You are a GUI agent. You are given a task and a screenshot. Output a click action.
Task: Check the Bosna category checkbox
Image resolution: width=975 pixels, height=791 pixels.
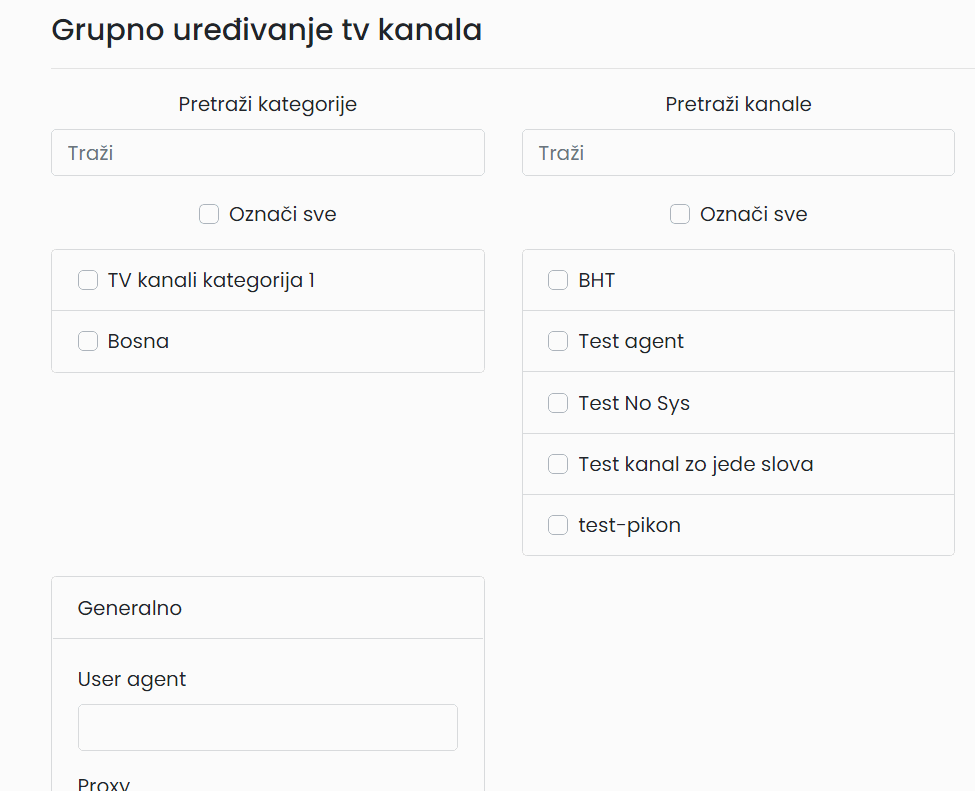88,341
